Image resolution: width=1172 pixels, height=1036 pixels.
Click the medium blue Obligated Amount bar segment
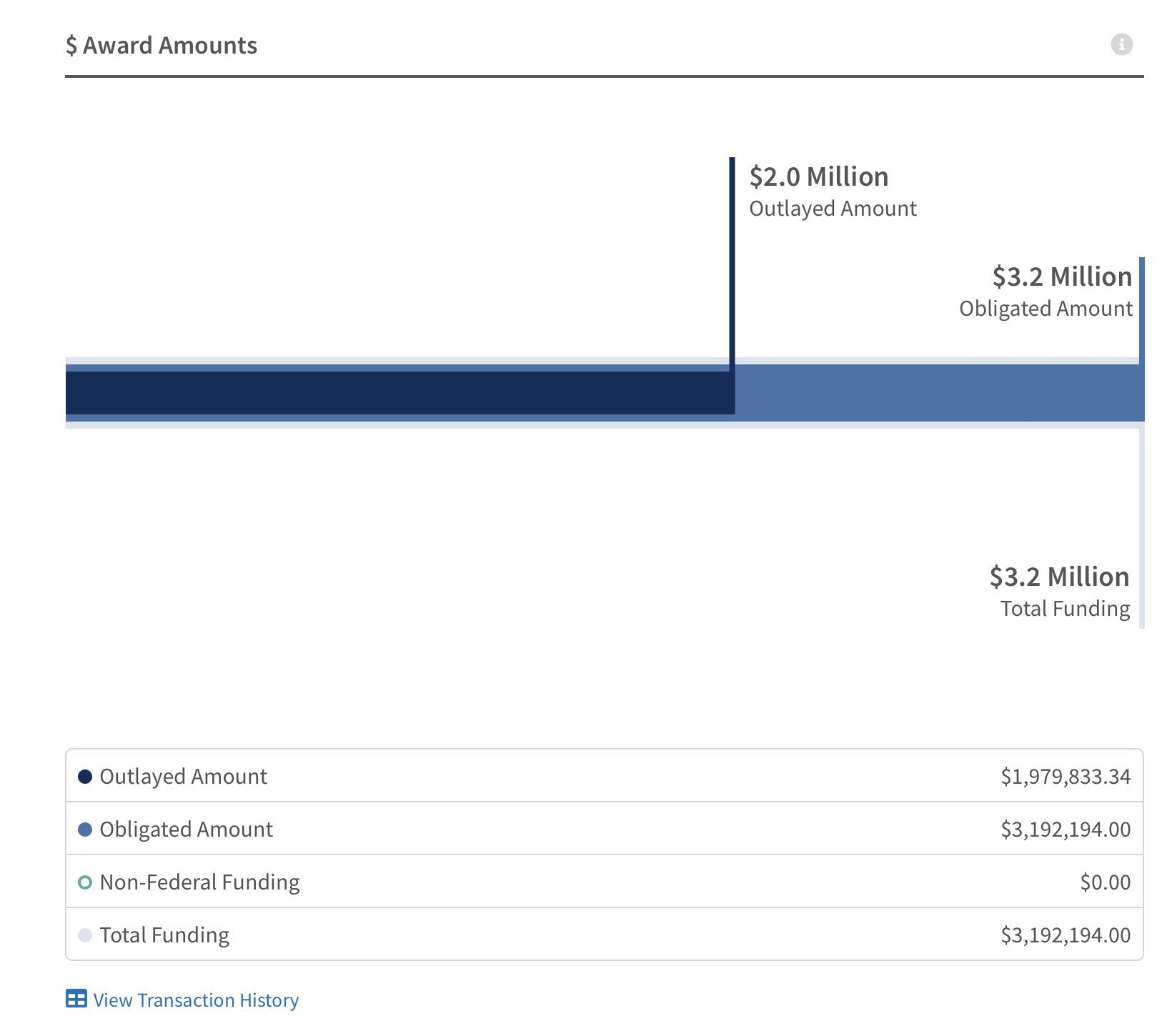pyautogui.click(x=939, y=393)
